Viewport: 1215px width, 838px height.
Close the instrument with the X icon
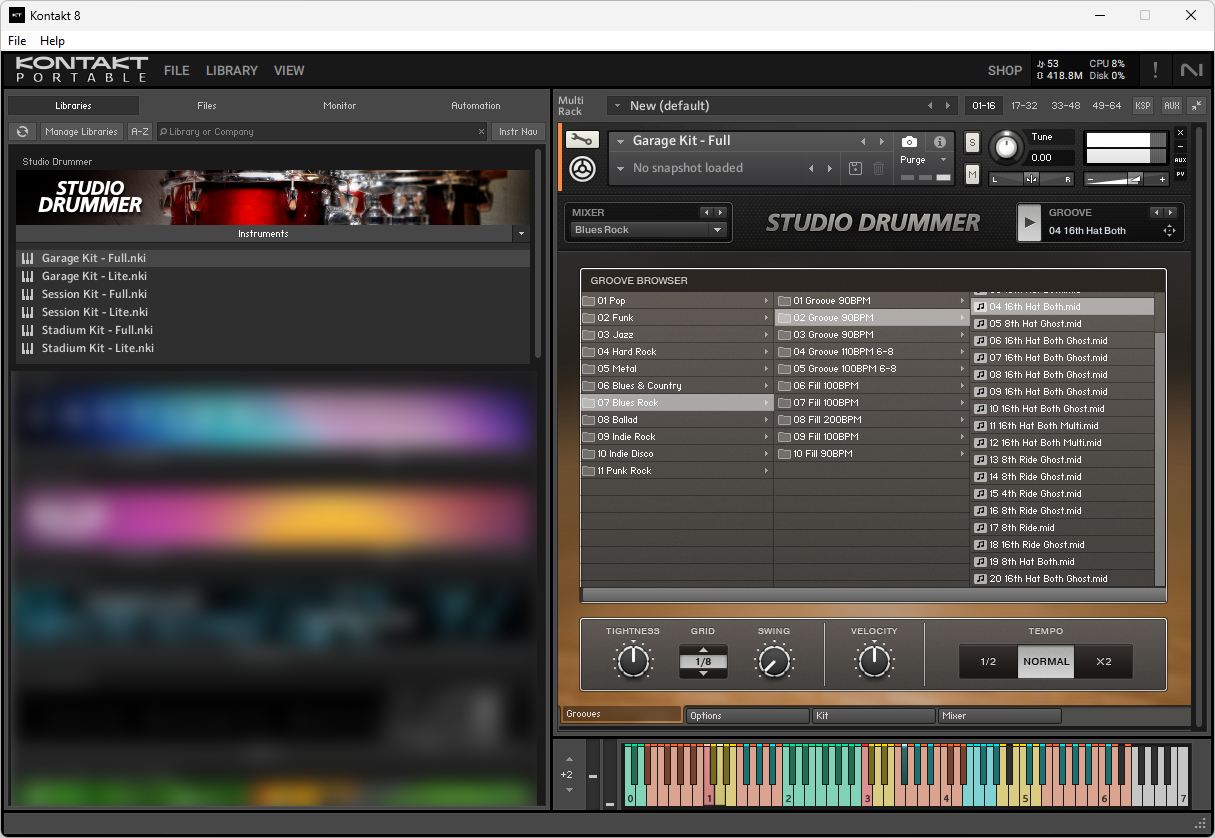(x=1180, y=132)
